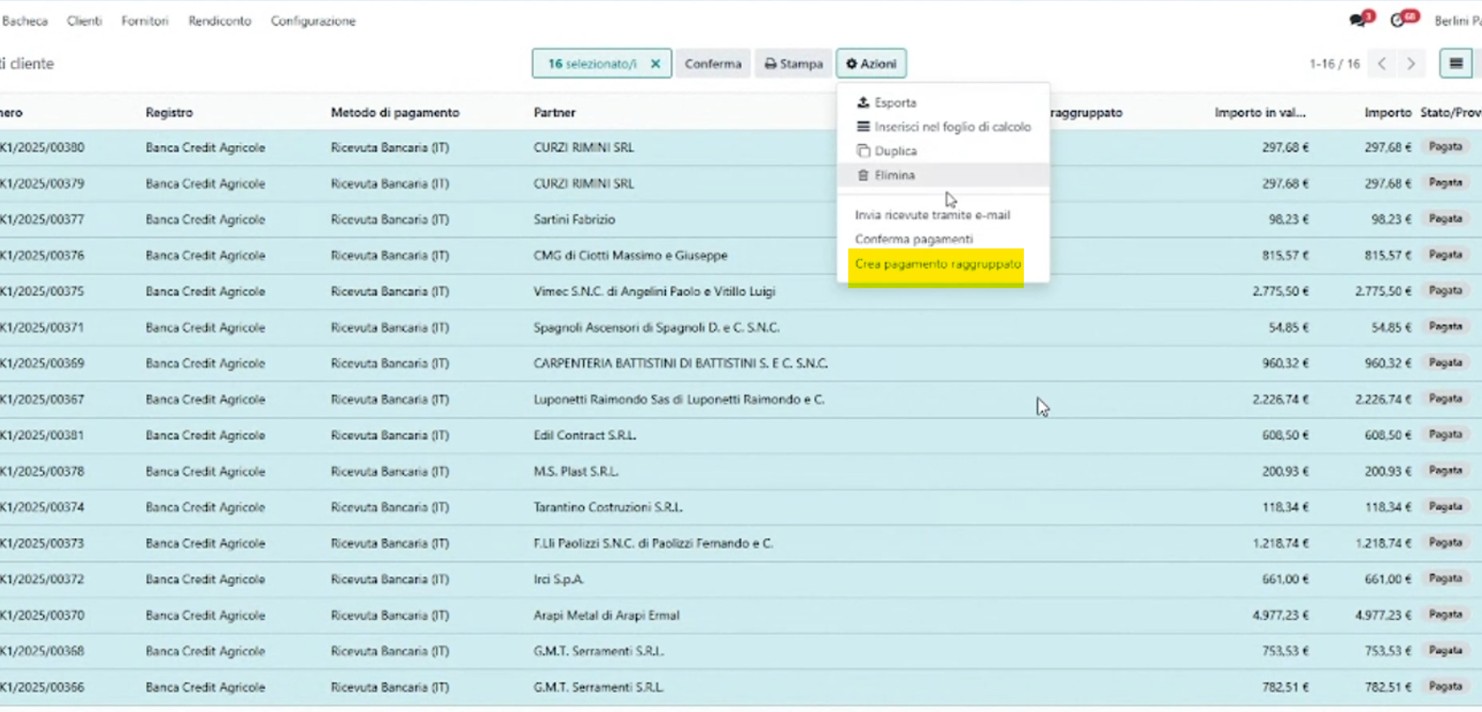The height and width of the screenshot is (712, 1482).
Task: Open the Azioni gear dropdown
Action: pos(871,64)
